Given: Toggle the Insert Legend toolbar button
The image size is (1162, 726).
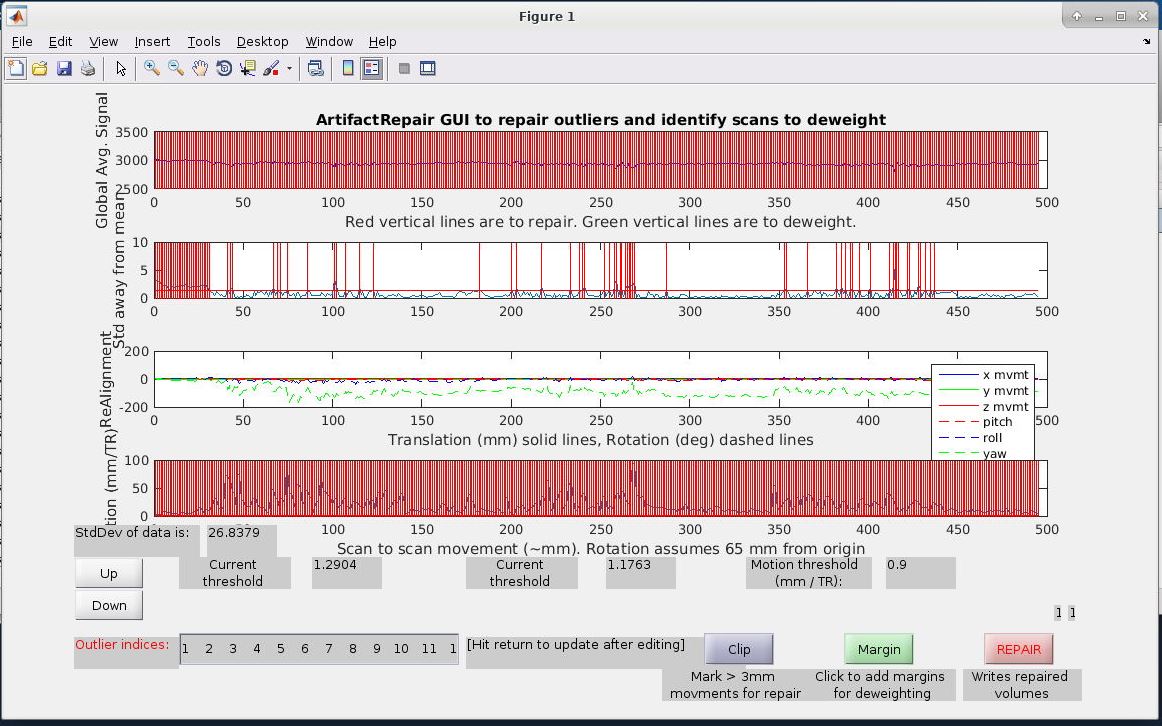Looking at the screenshot, I should [x=372, y=69].
